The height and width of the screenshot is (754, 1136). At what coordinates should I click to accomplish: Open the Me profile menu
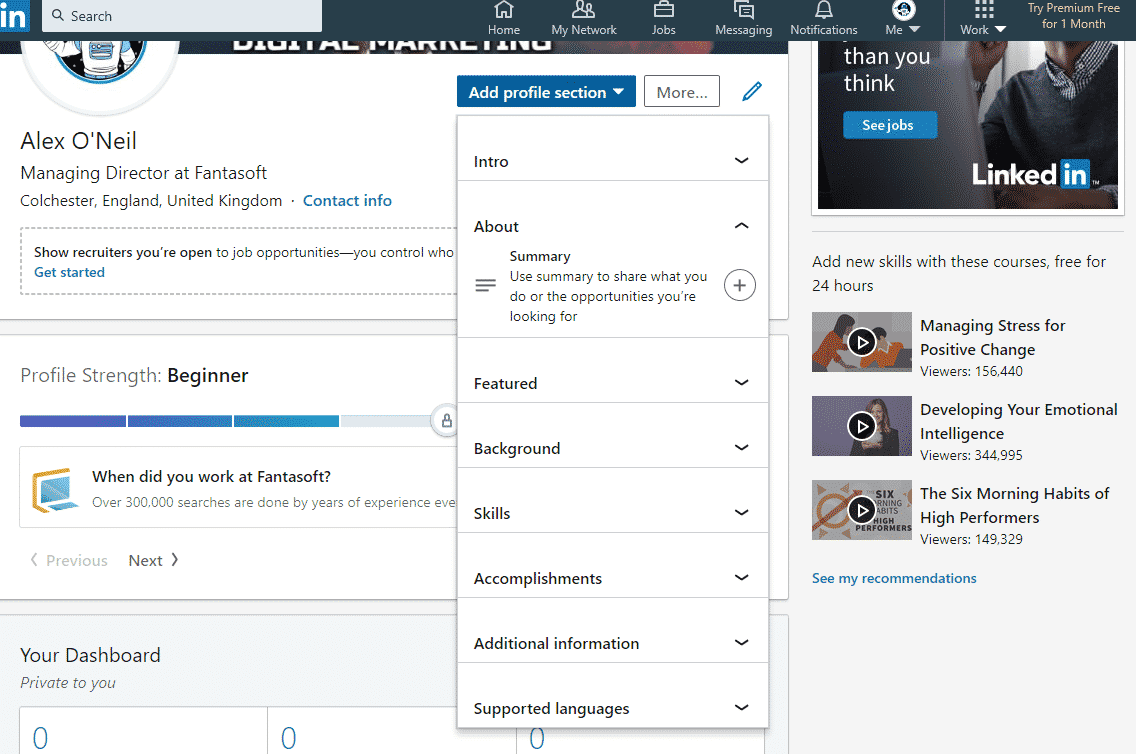click(x=903, y=19)
